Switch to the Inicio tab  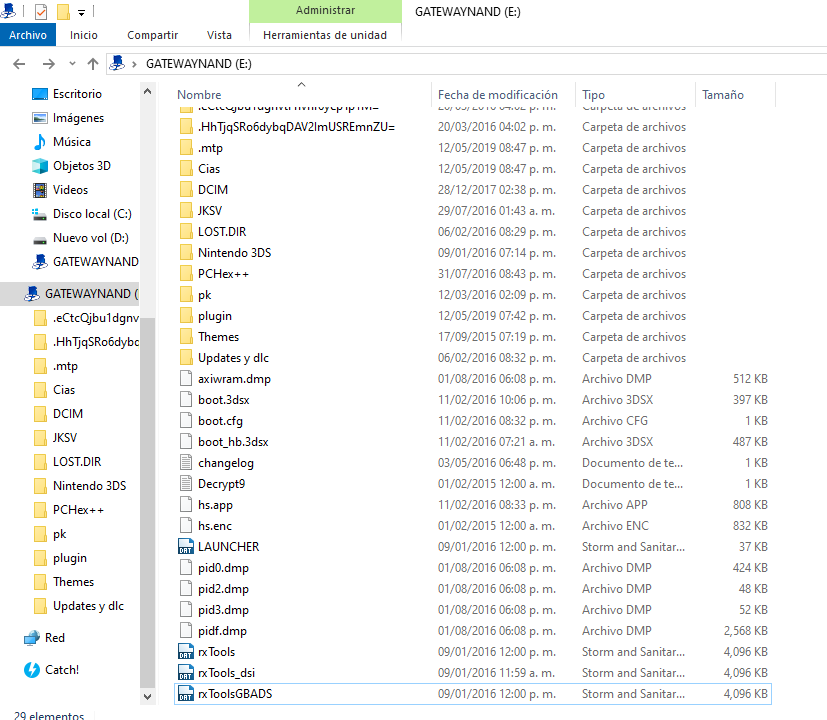pos(84,35)
